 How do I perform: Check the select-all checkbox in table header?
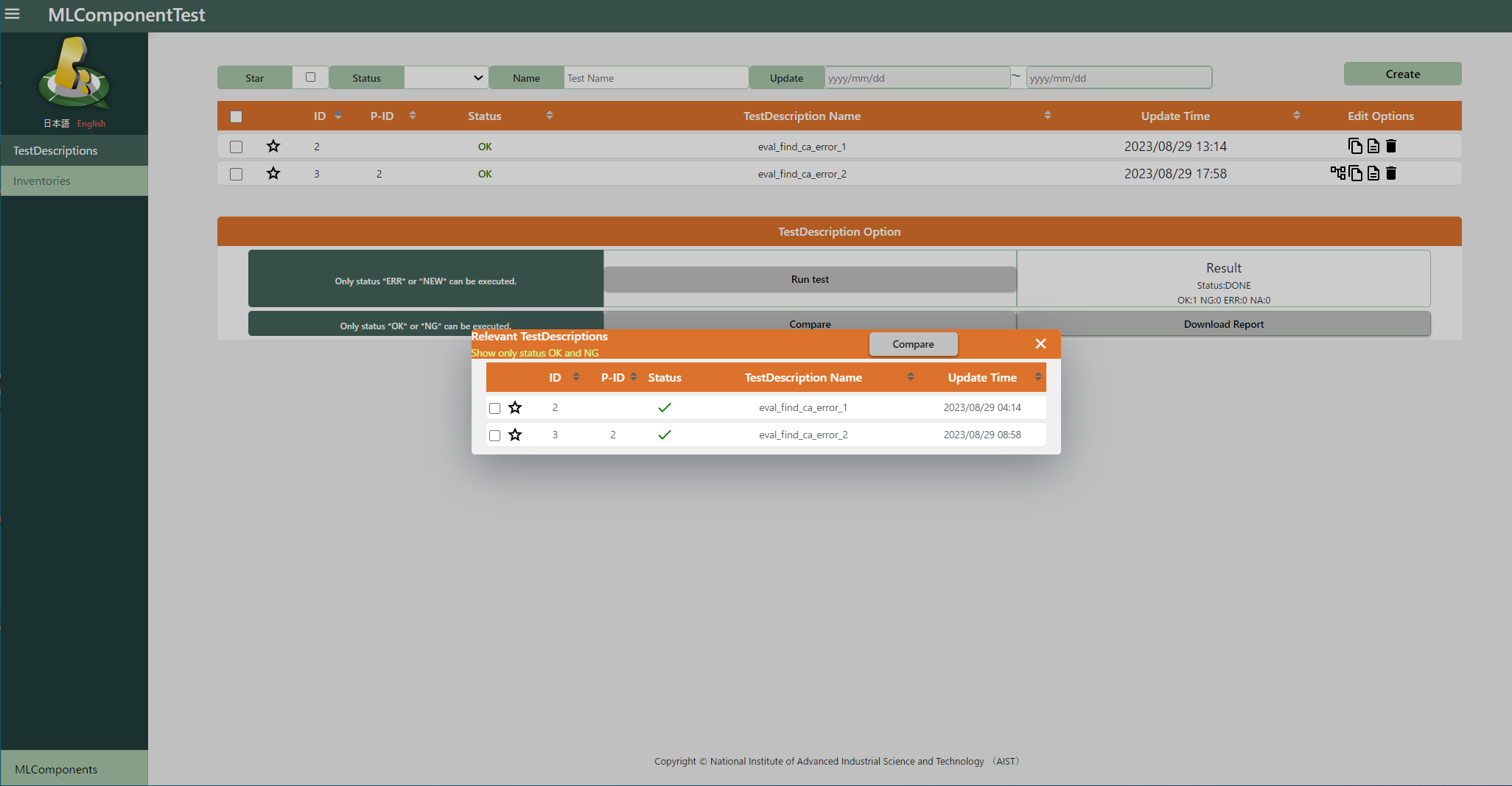click(236, 116)
